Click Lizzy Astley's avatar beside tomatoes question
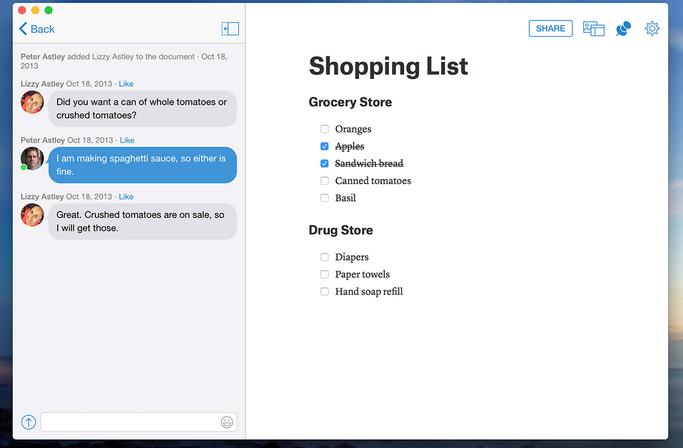The image size is (683, 448). coord(32,102)
